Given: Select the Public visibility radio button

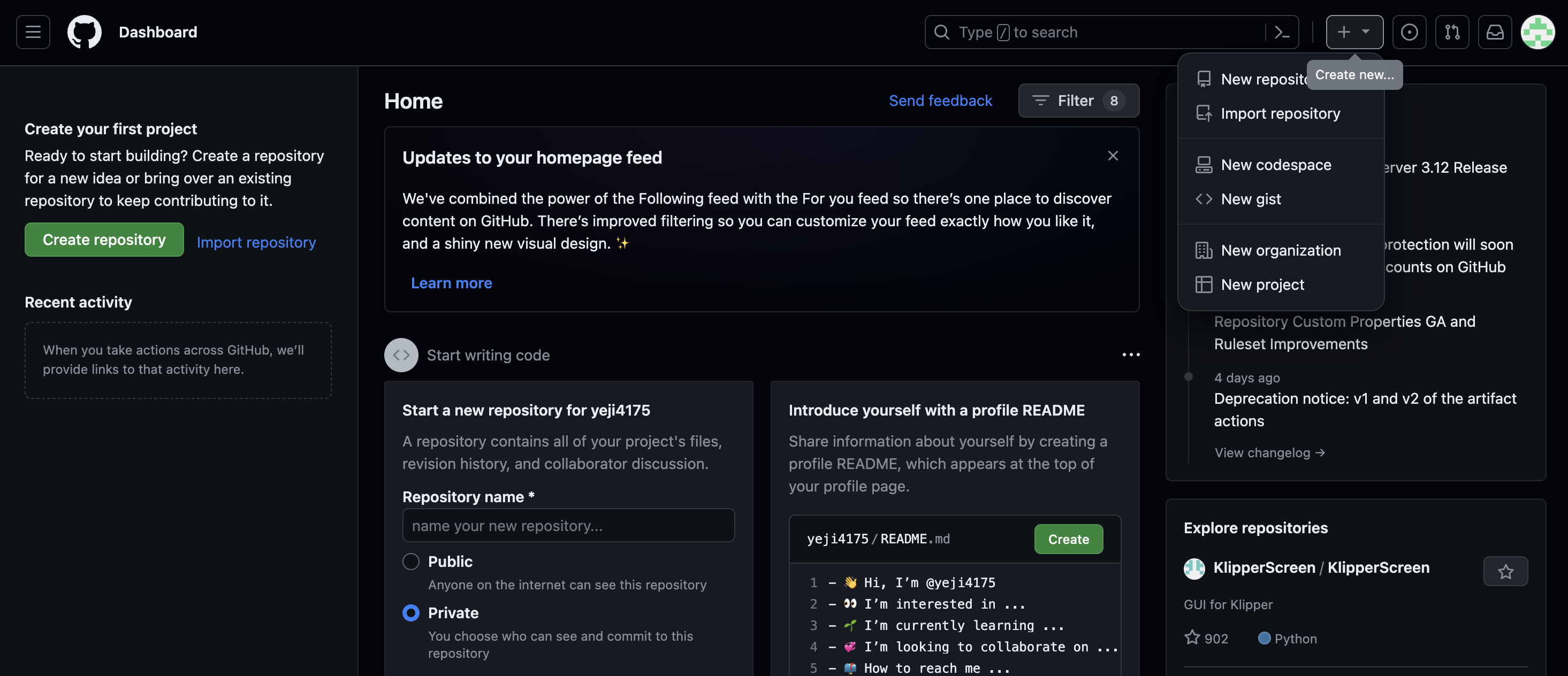Looking at the screenshot, I should (x=411, y=561).
